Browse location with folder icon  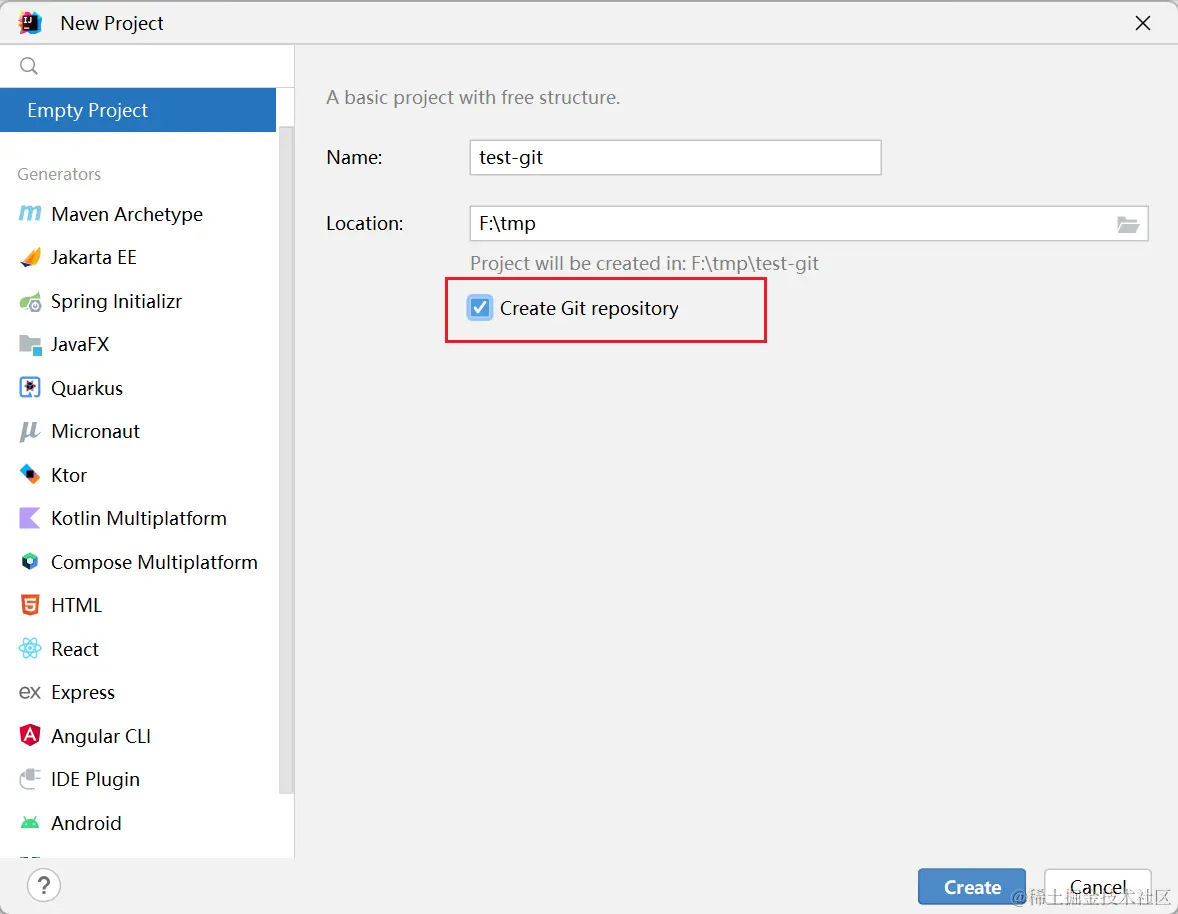(x=1128, y=224)
